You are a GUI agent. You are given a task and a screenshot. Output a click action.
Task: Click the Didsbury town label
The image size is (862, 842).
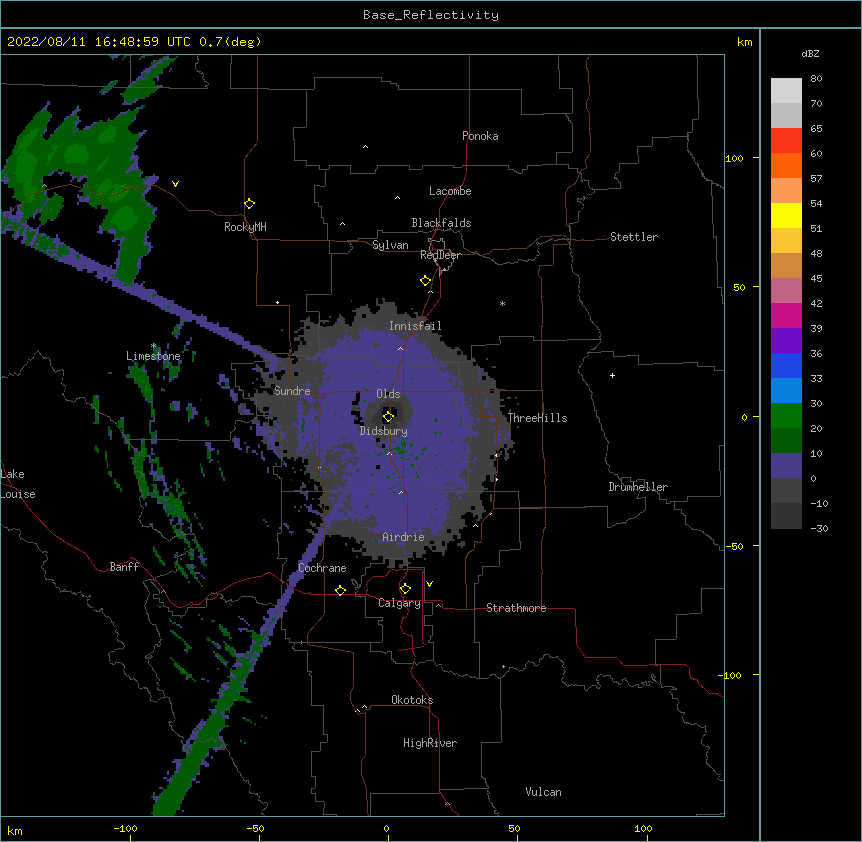click(384, 431)
